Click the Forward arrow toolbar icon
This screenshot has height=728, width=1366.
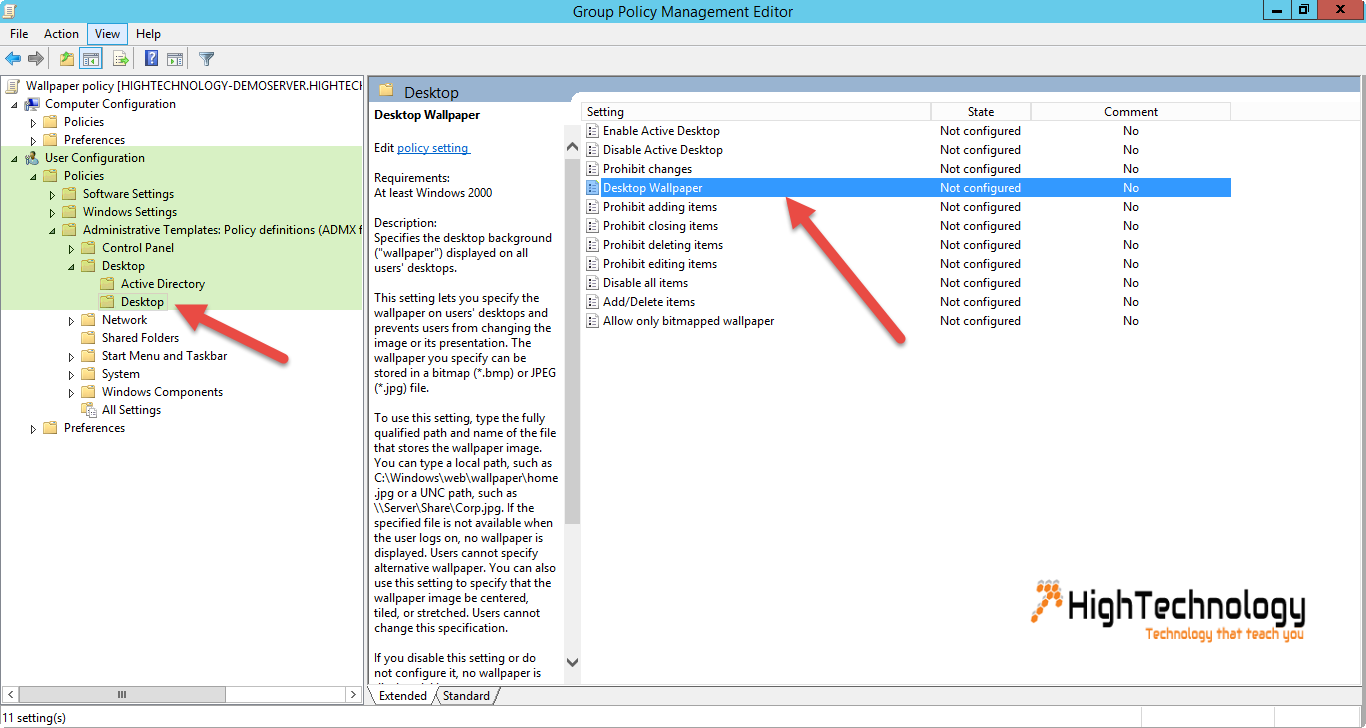click(x=36, y=59)
